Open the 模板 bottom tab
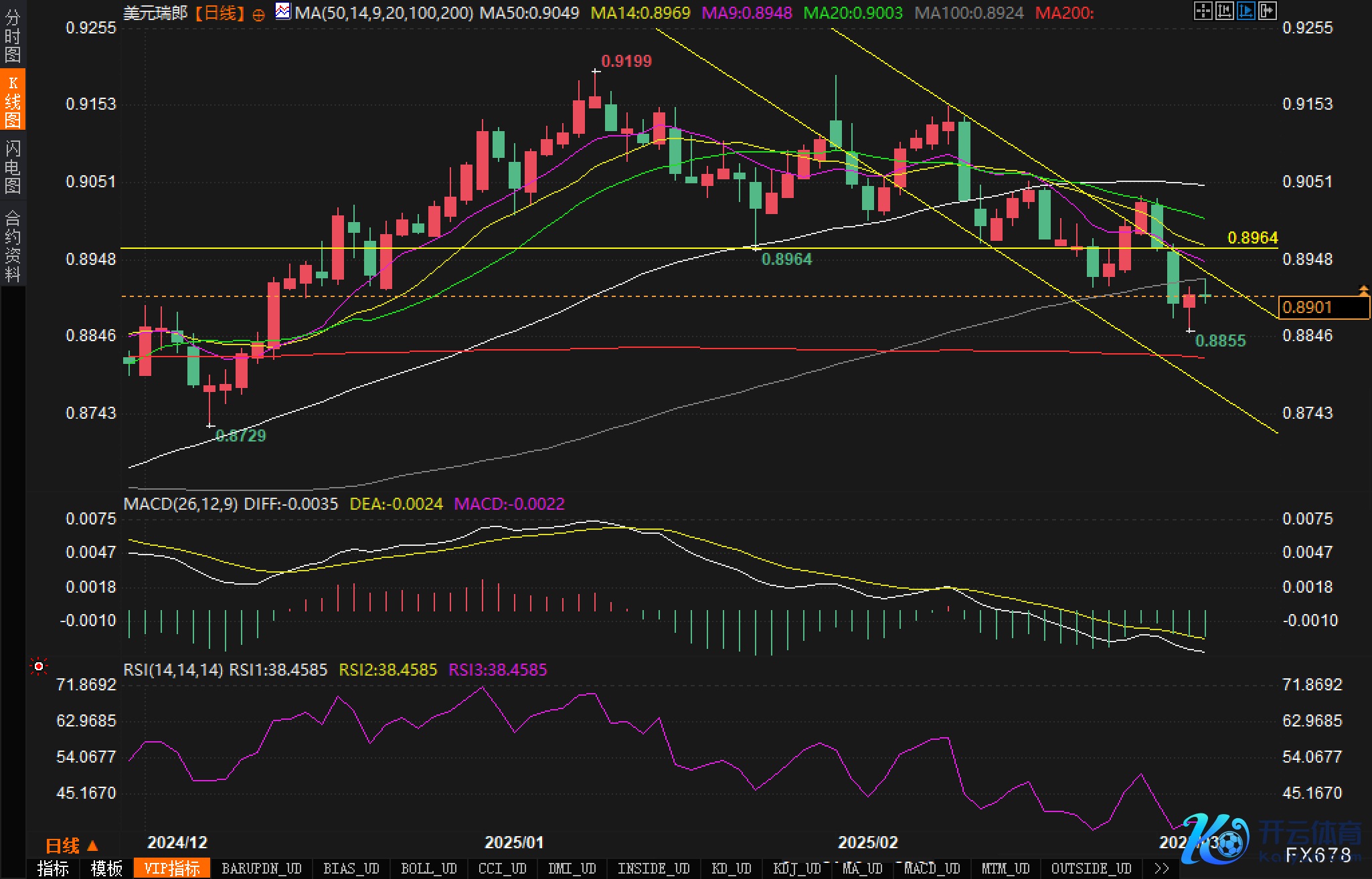Viewport: 1372px width, 879px height. pos(106,868)
